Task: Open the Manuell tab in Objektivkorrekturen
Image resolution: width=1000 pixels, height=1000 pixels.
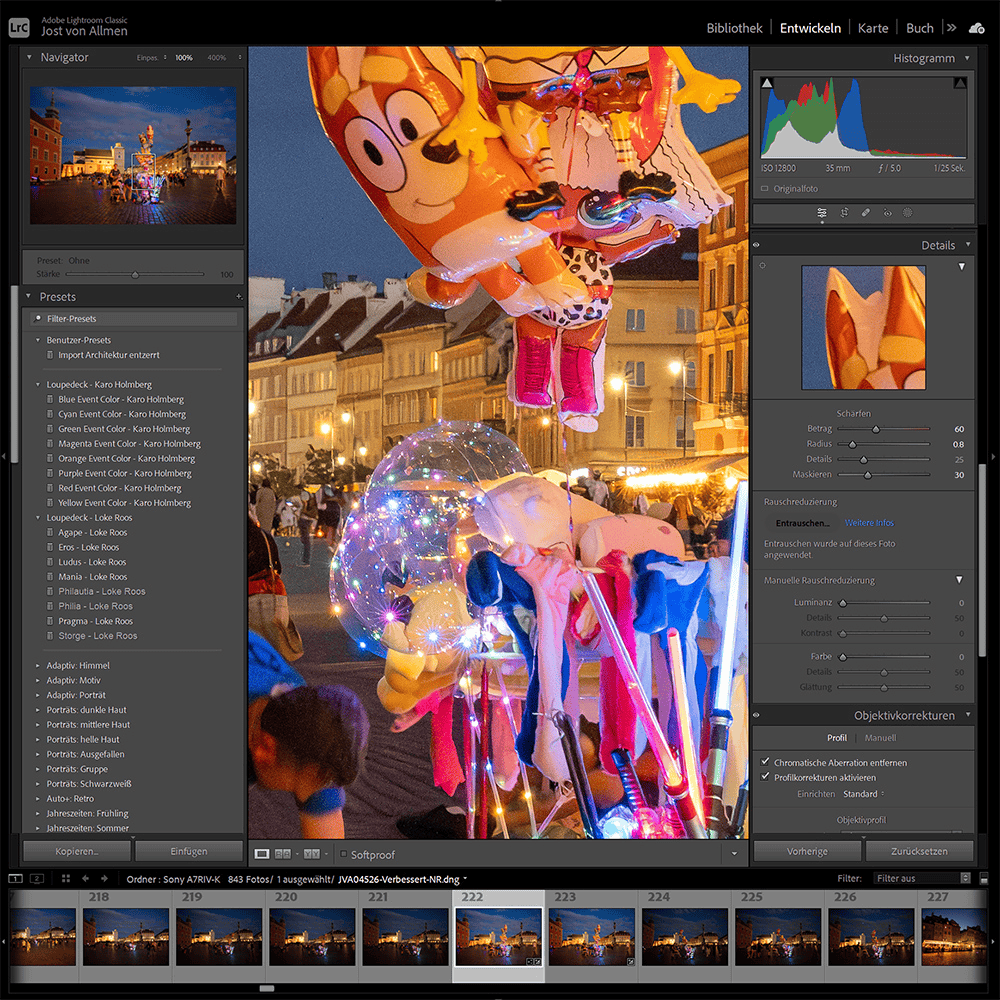Action: 880,738
